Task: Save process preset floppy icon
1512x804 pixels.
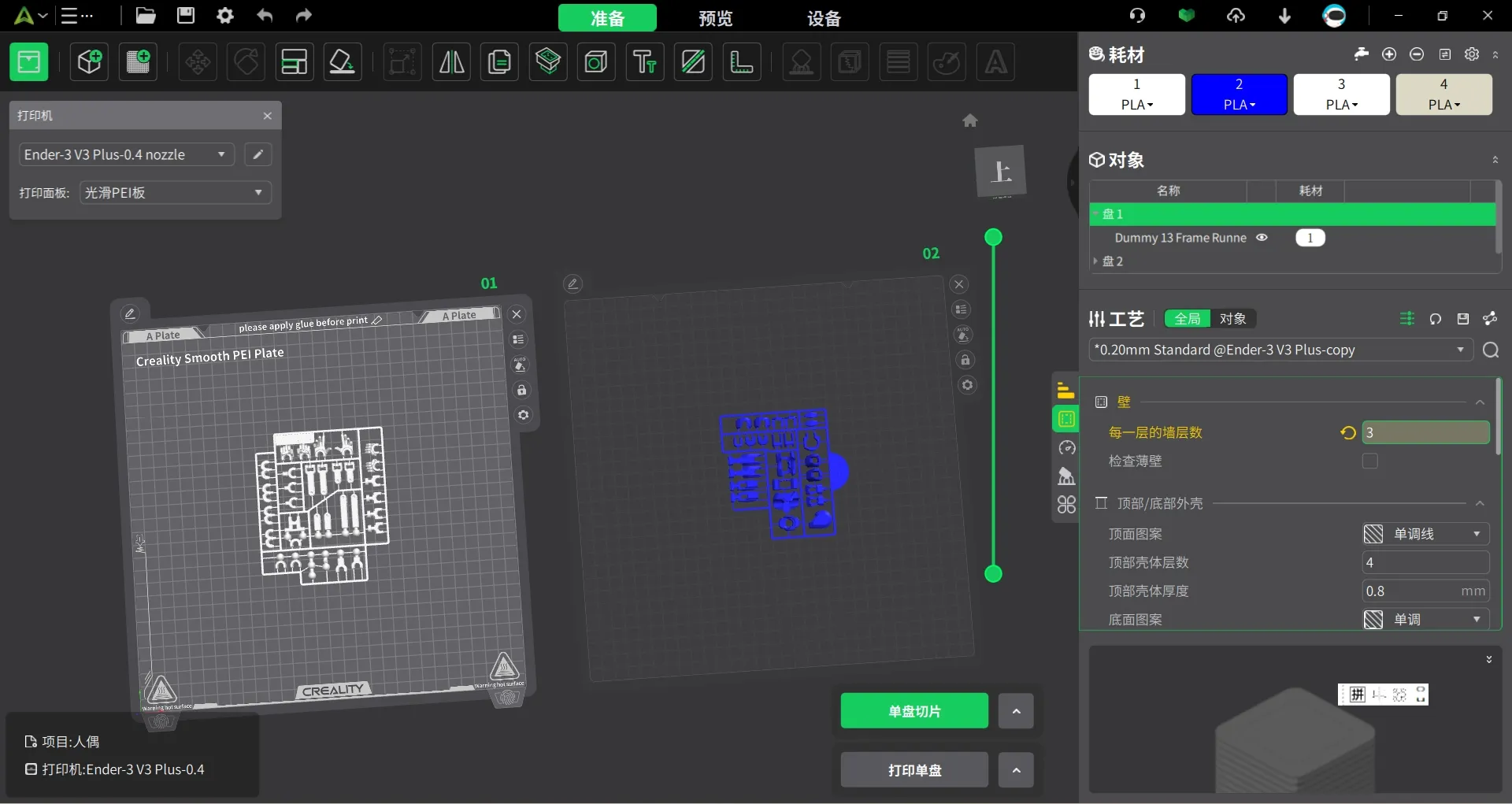Action: pyautogui.click(x=1463, y=318)
